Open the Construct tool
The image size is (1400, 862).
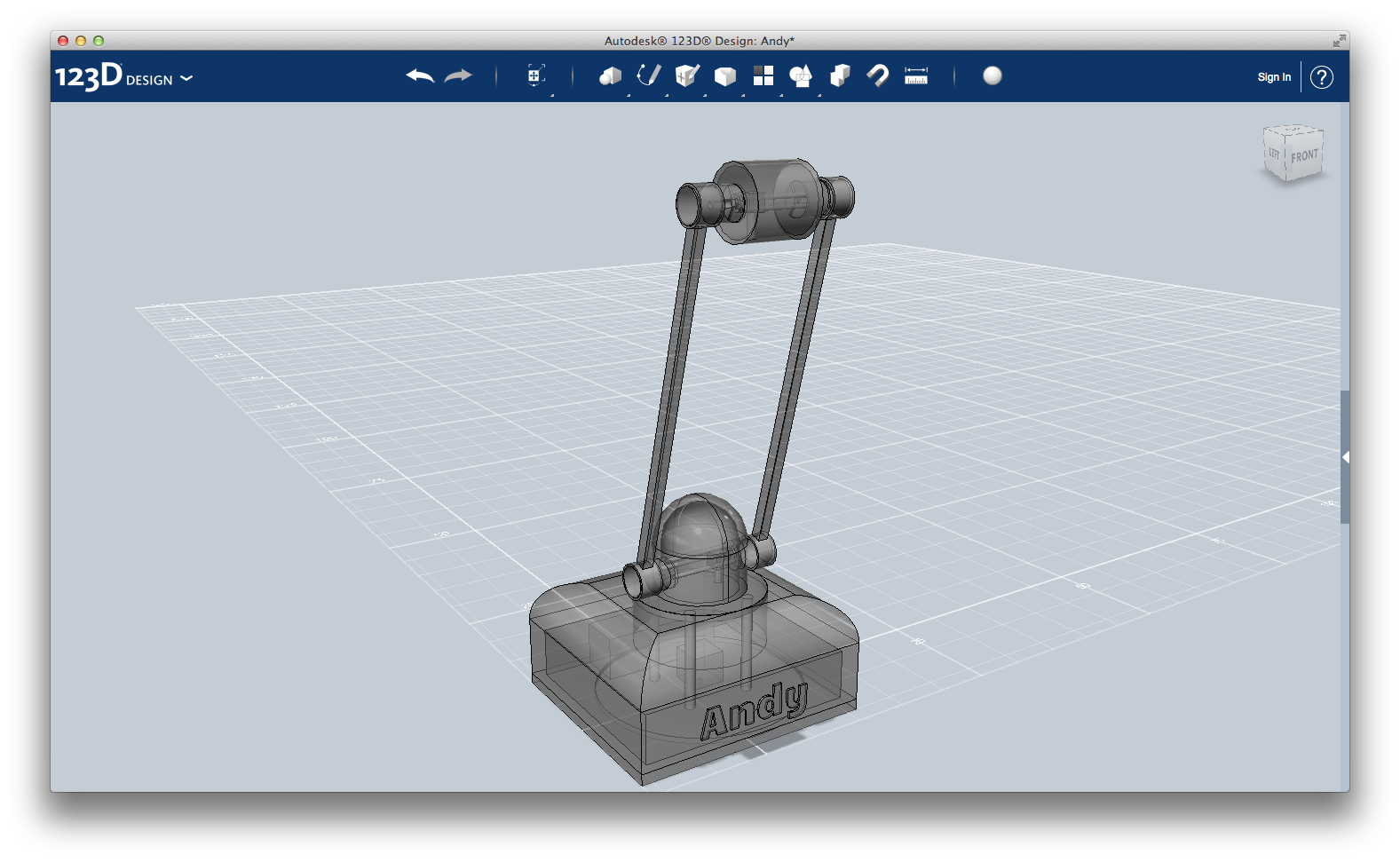coord(687,76)
